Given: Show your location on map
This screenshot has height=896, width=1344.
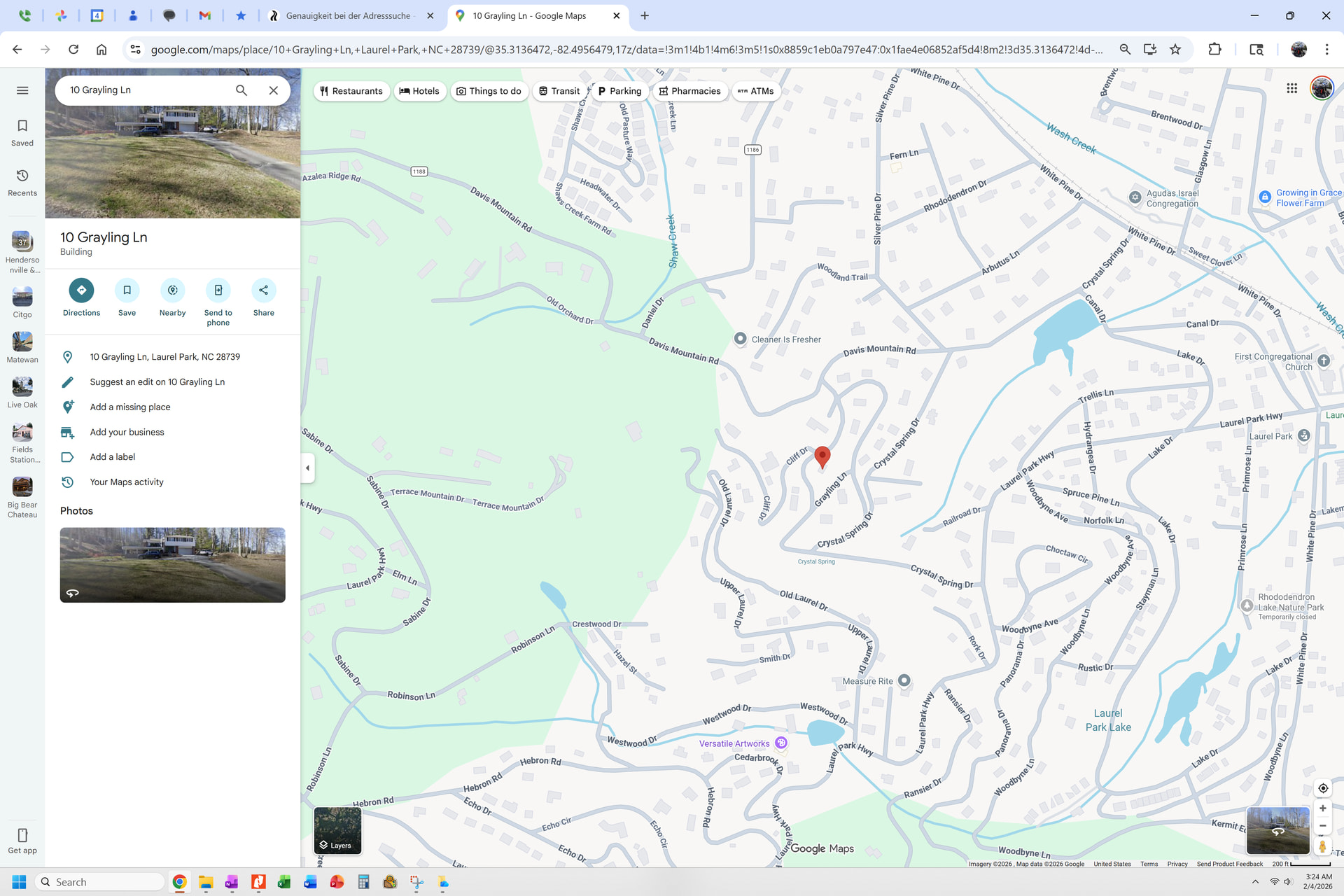Looking at the screenshot, I should click(1322, 788).
